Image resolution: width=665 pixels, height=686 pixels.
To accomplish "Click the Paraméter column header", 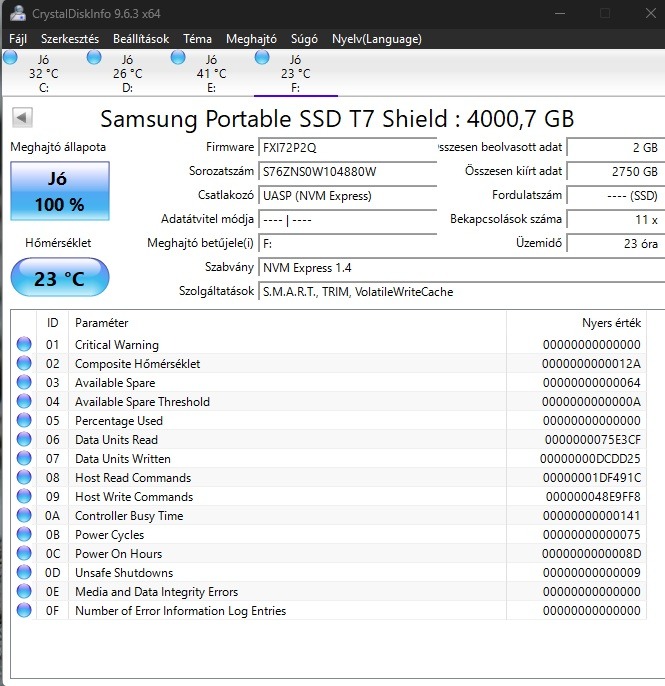I will click(x=287, y=323).
